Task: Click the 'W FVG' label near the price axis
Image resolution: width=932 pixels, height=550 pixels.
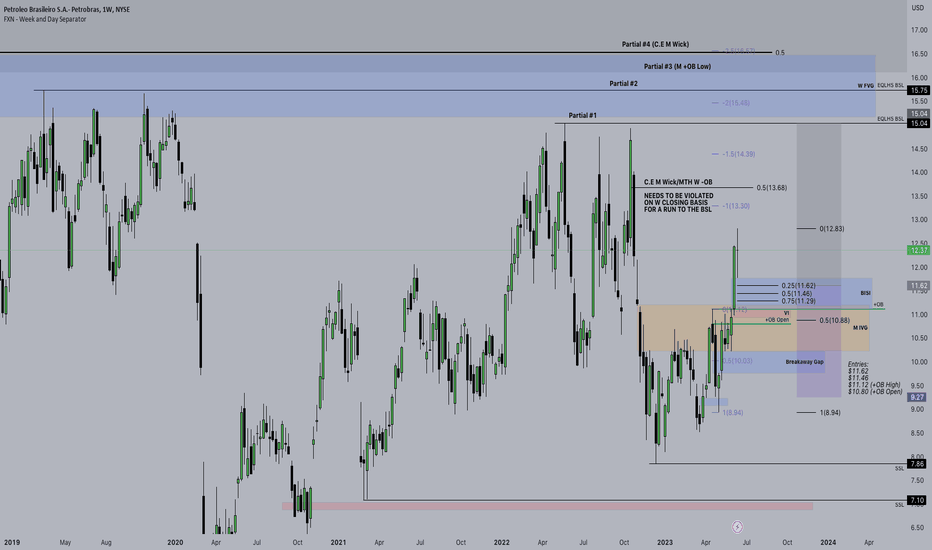Action: pos(865,86)
